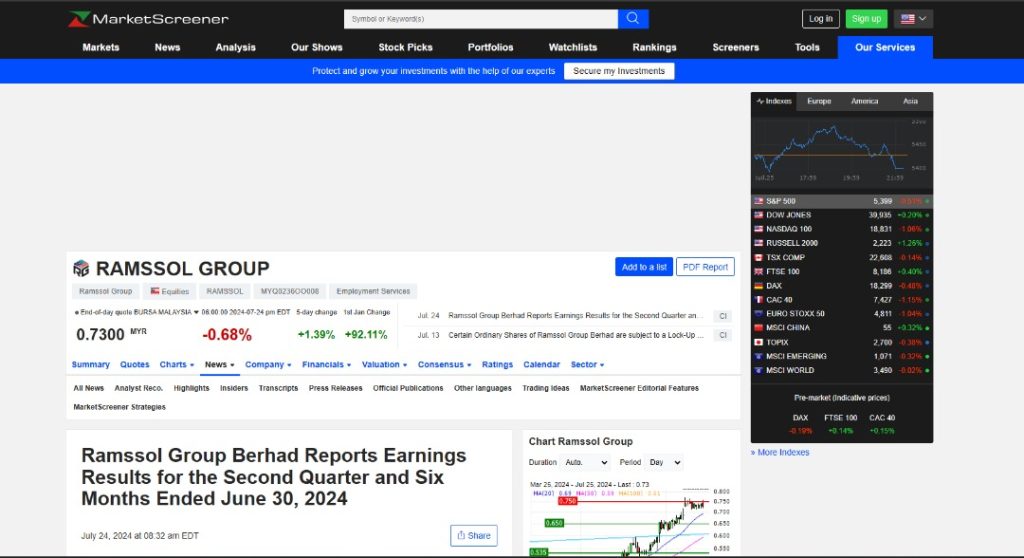Switch to Europe indexes tab

click(819, 101)
